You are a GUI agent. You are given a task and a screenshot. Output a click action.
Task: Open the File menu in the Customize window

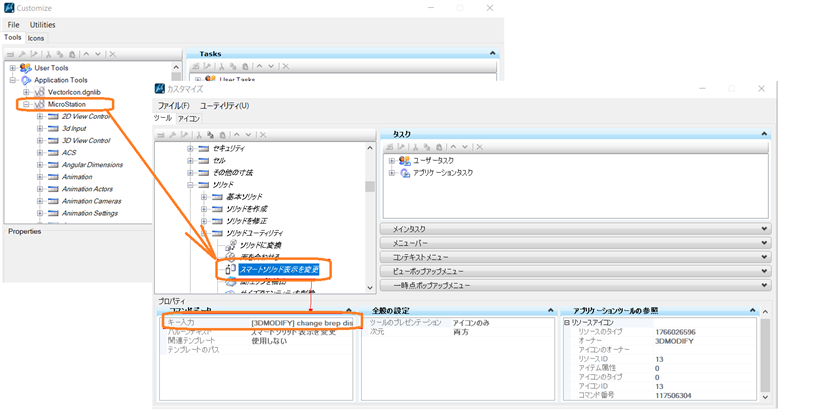click(x=13, y=25)
